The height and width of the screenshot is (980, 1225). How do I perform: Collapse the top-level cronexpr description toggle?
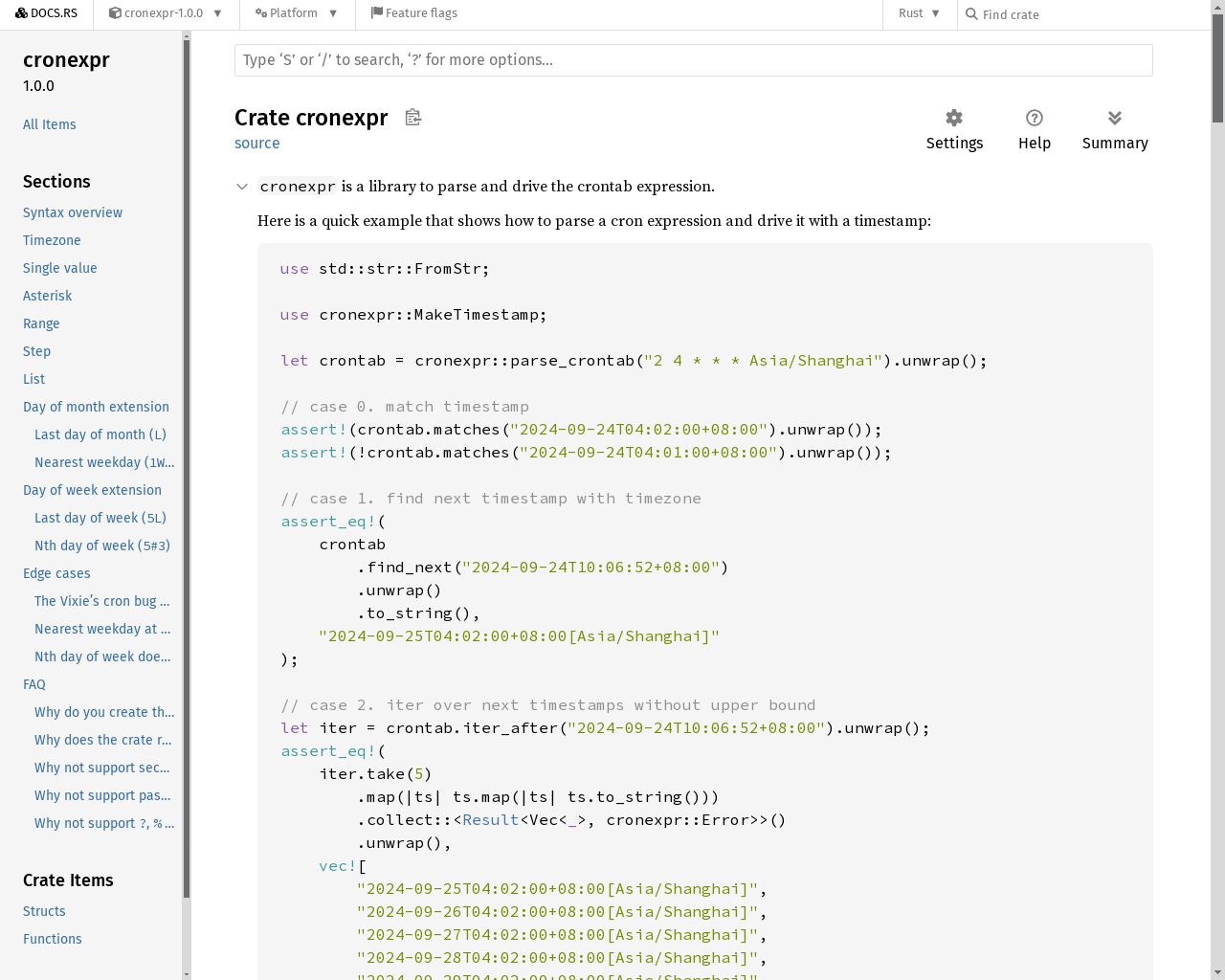pos(242,187)
